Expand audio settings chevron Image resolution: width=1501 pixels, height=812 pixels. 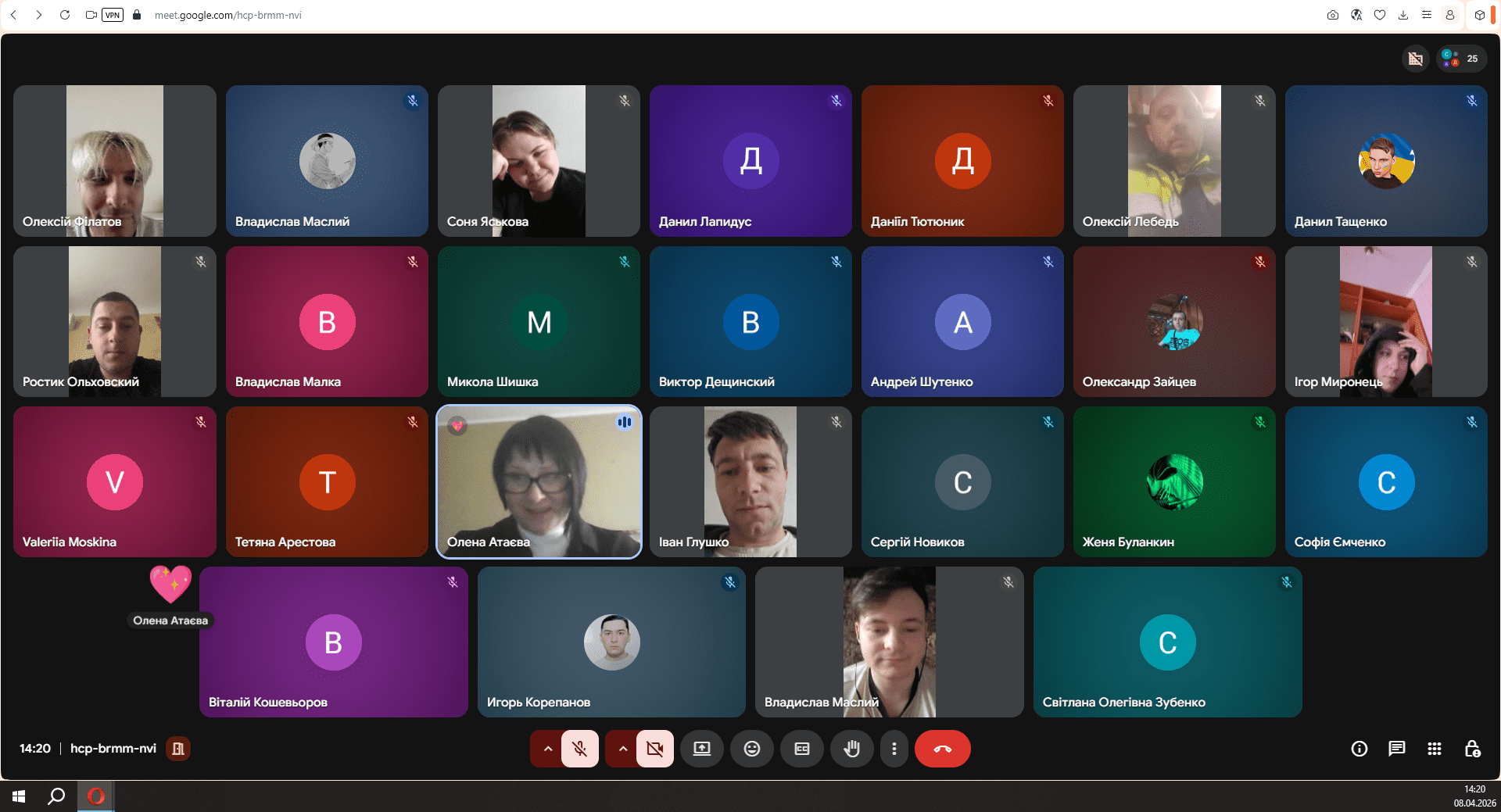pos(548,749)
